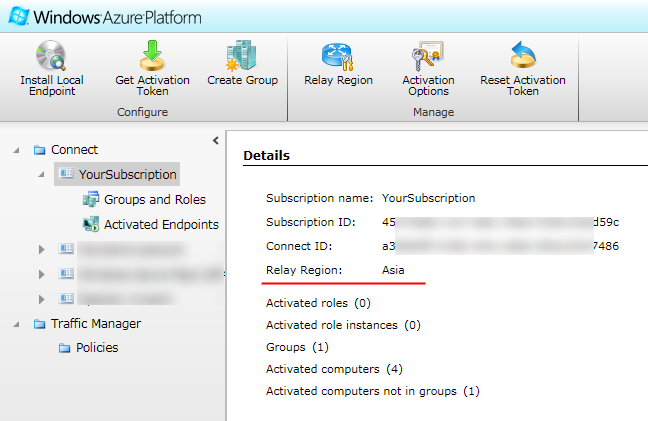Click the Relay Region ribbon label
Image resolution: width=648 pixels, height=421 pixels.
338,80
